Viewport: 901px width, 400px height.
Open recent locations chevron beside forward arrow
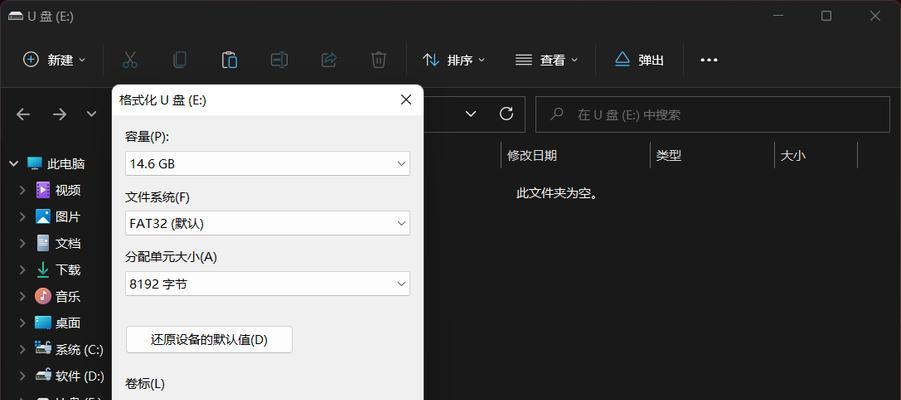(91, 114)
